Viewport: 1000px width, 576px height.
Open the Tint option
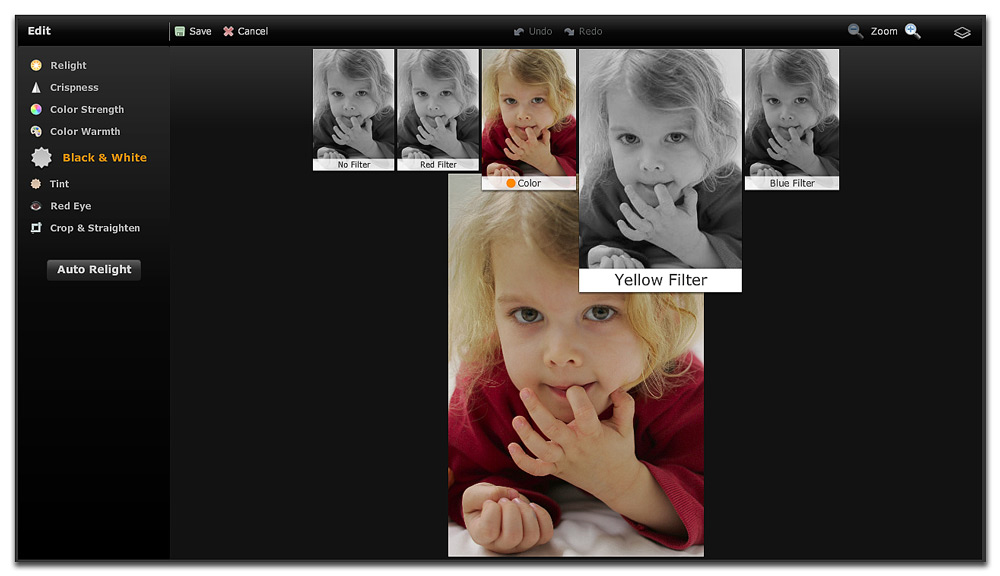point(59,184)
